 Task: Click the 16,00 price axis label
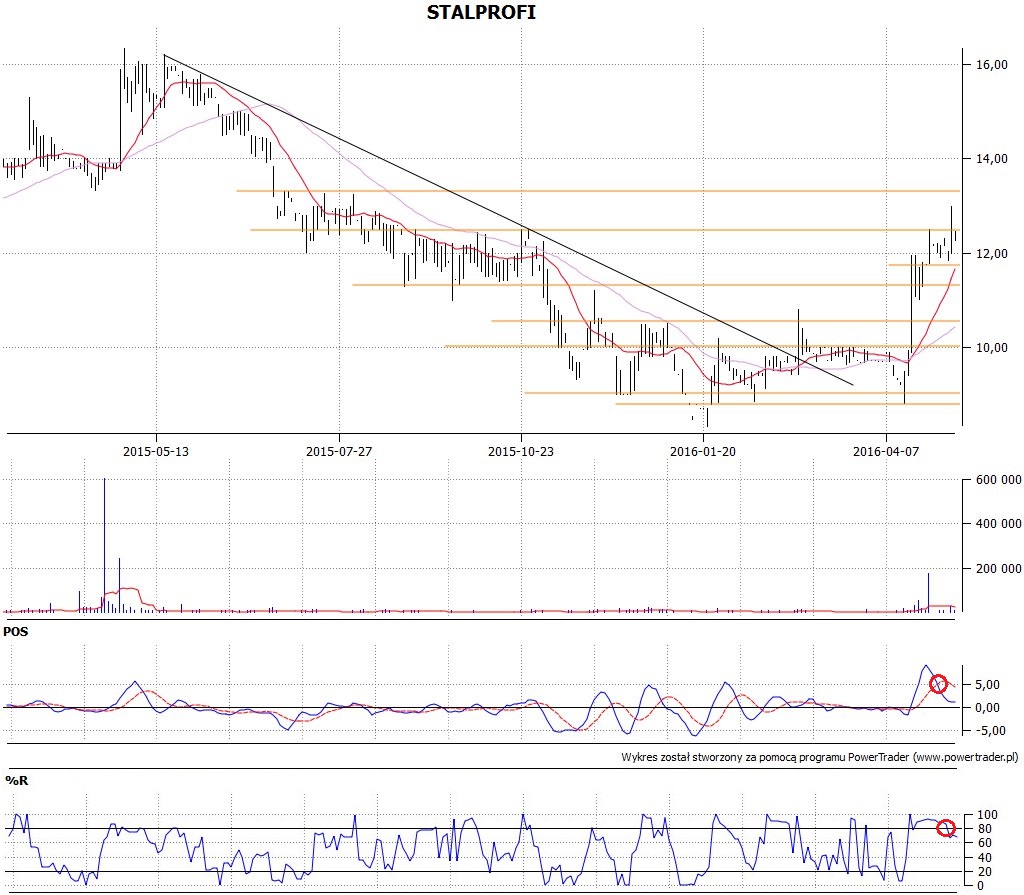tap(992, 65)
